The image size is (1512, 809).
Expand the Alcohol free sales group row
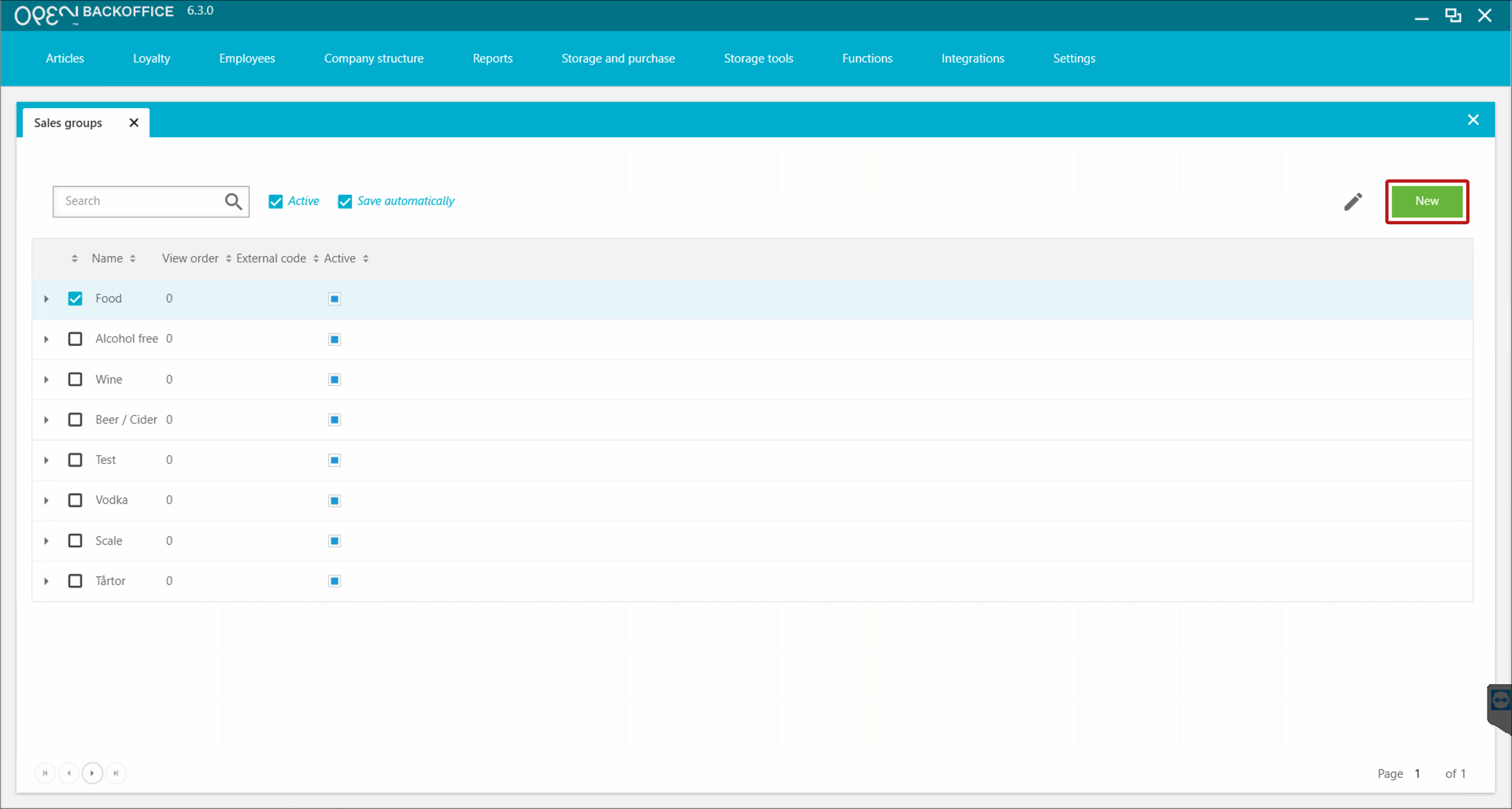[x=46, y=339]
